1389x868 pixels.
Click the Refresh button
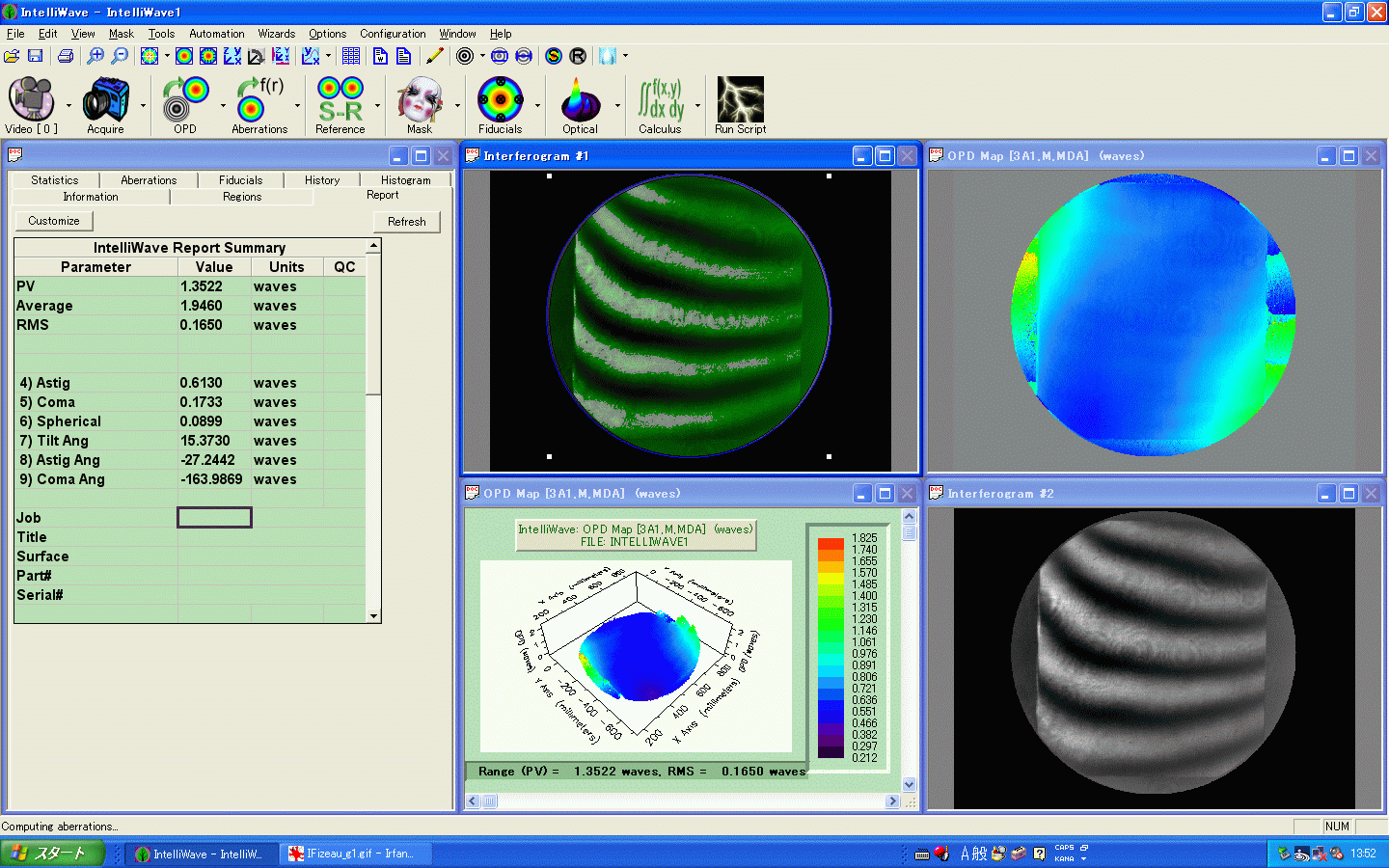tap(407, 222)
